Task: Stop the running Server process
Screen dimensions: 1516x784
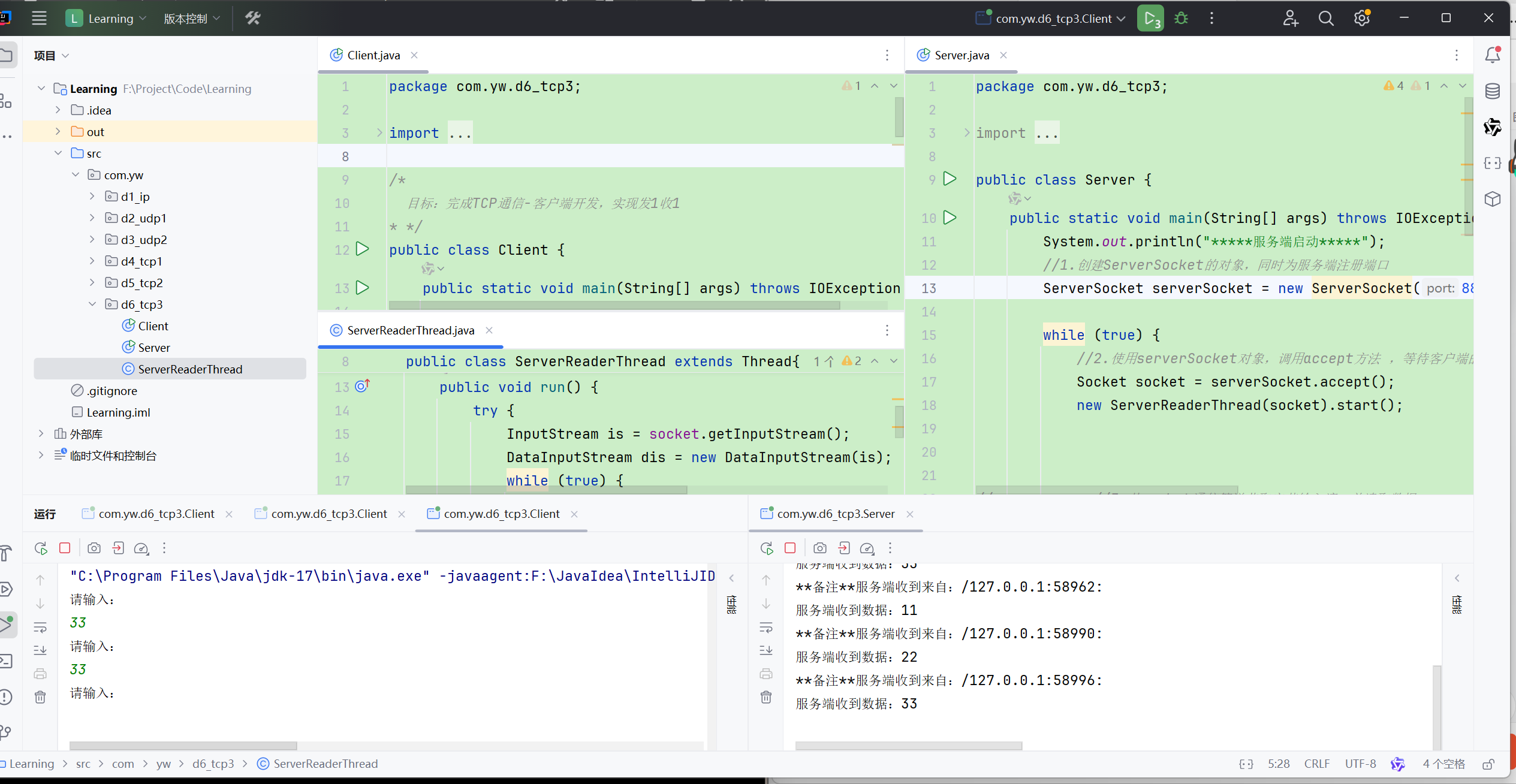Action: click(x=790, y=548)
